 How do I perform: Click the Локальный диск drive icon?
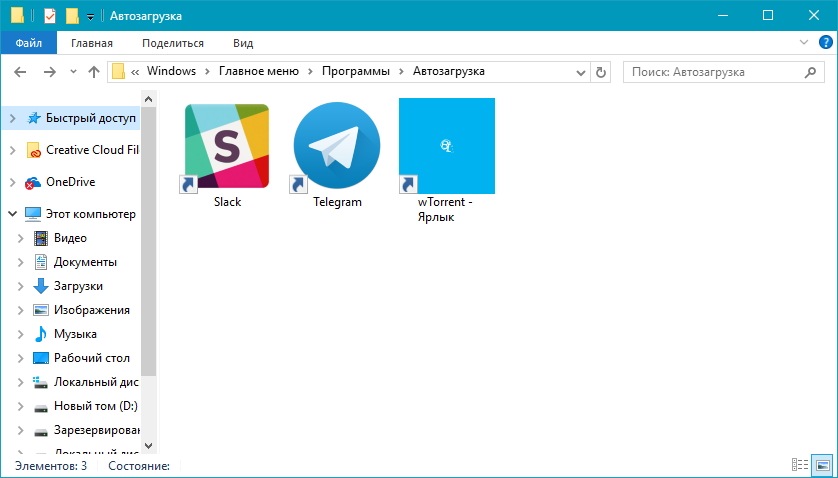tap(41, 382)
